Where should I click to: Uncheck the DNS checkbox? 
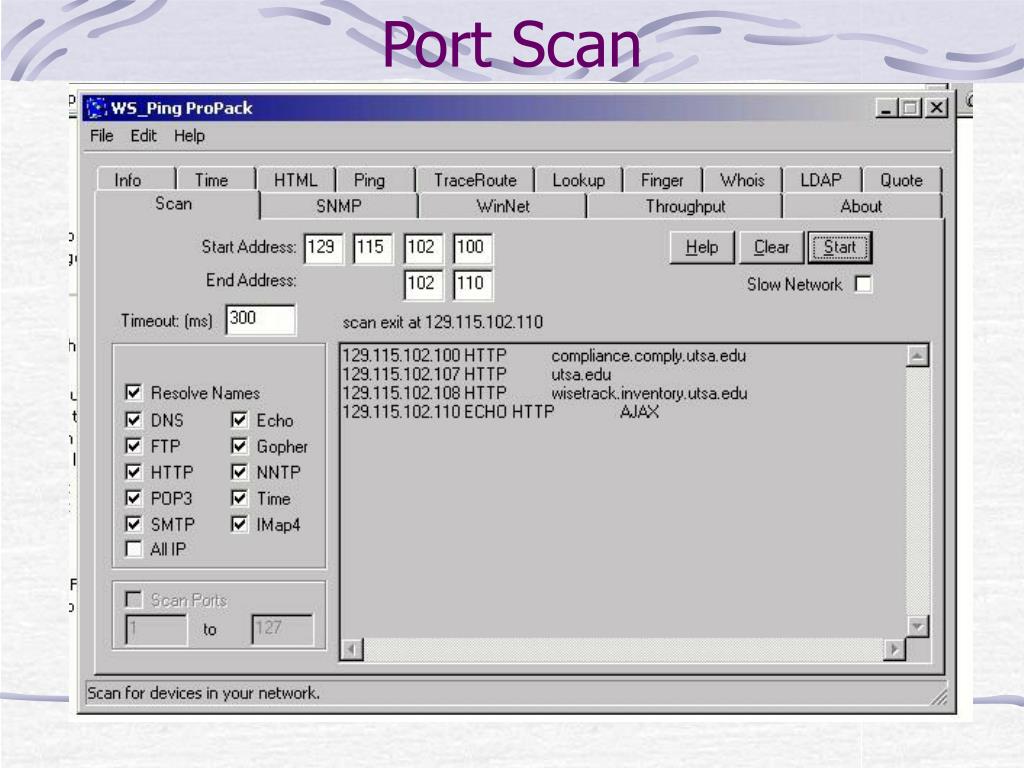click(133, 420)
